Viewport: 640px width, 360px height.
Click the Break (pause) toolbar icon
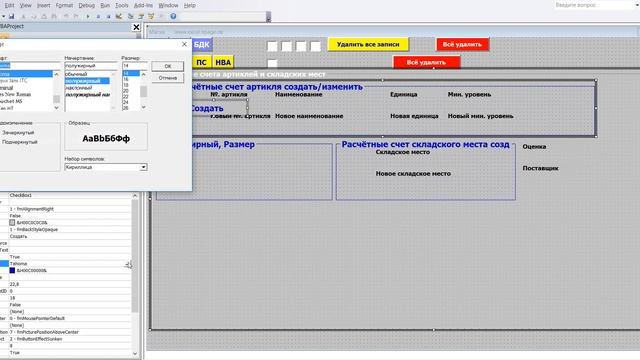[98, 16]
